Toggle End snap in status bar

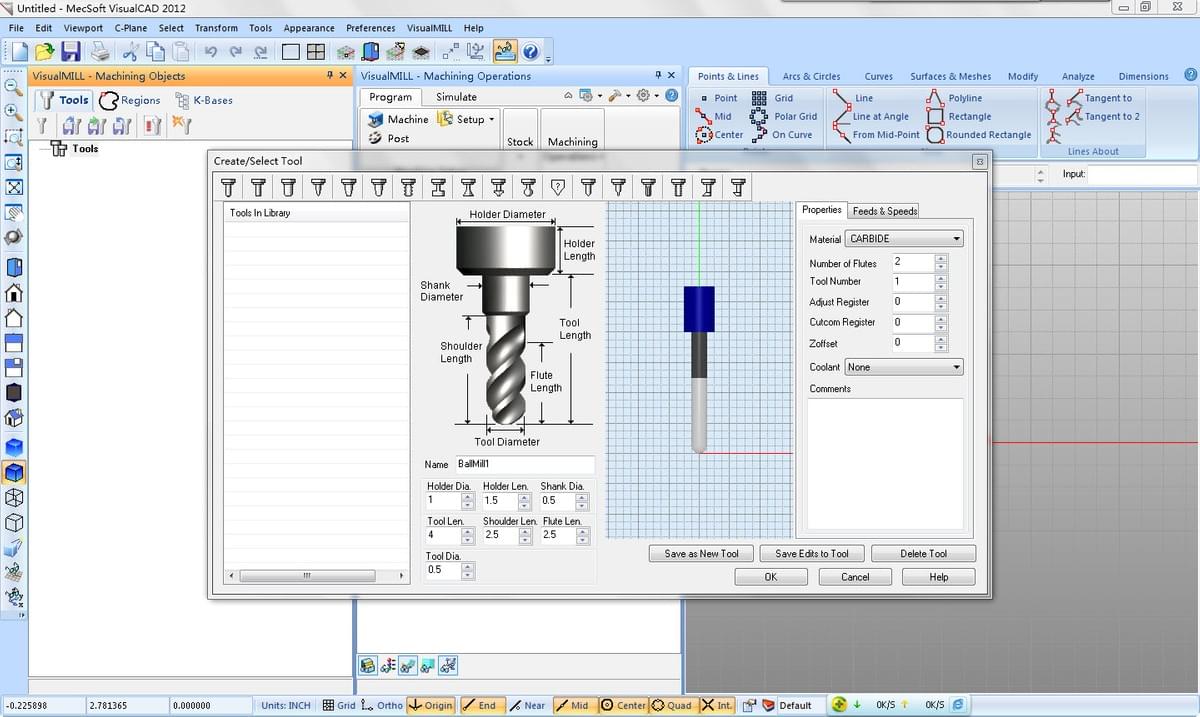tap(480, 705)
